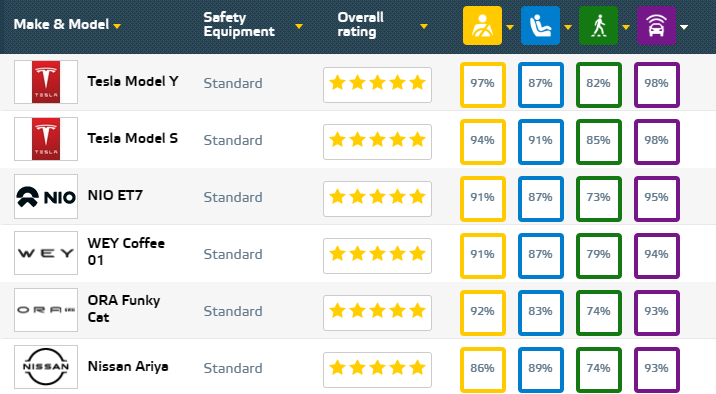Viewport: 716px width, 394px height.
Task: Open the Tesla Model S result link
Action: pyautogui.click(x=132, y=138)
